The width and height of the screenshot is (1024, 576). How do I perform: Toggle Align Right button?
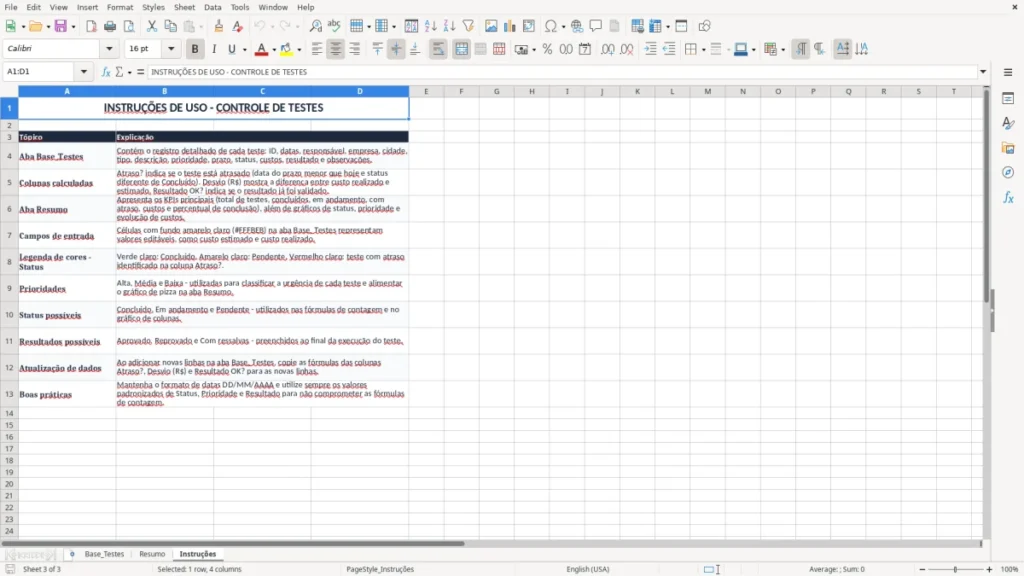(355, 49)
